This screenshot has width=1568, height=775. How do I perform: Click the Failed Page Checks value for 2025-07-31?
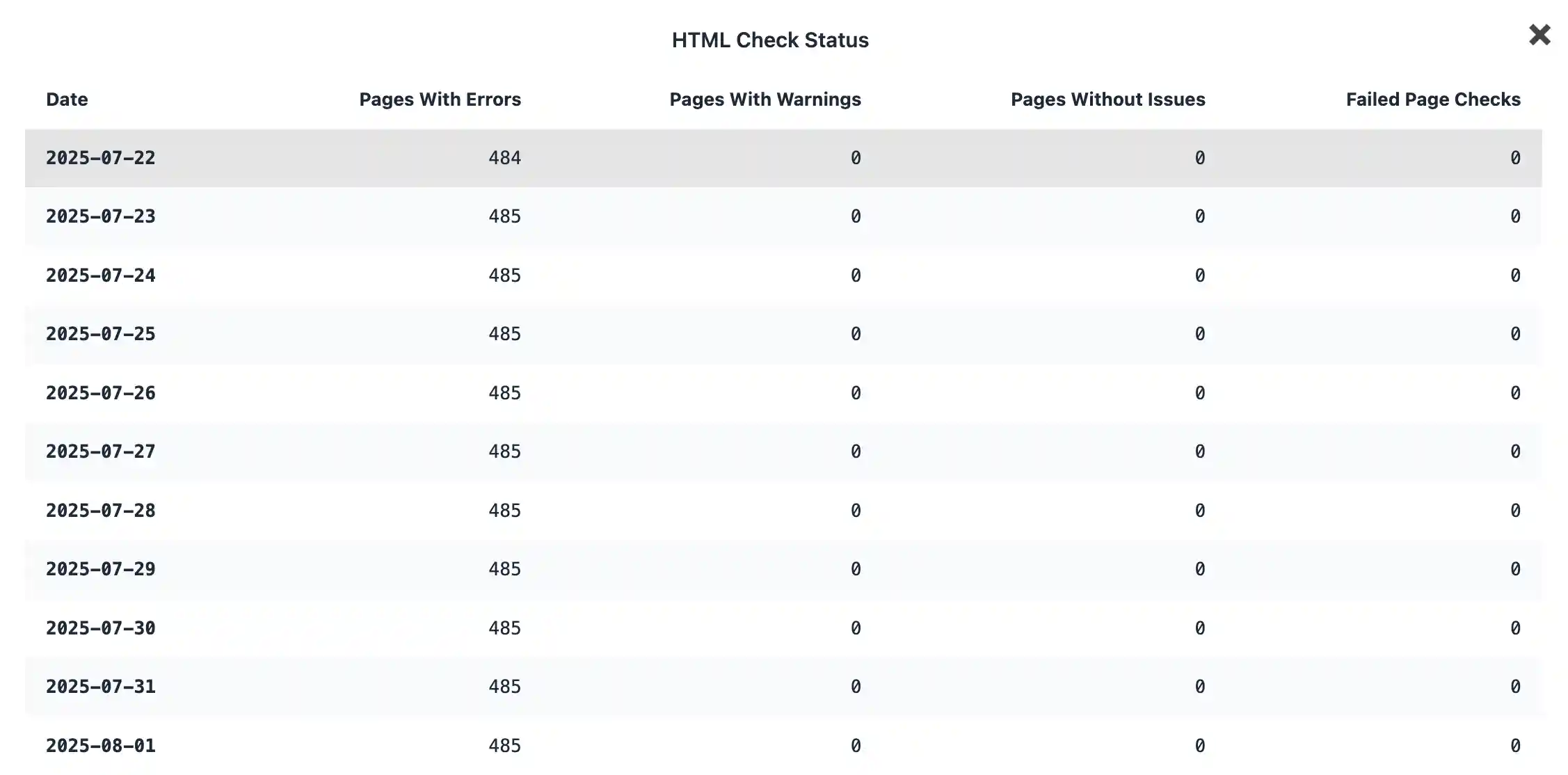click(x=1514, y=686)
